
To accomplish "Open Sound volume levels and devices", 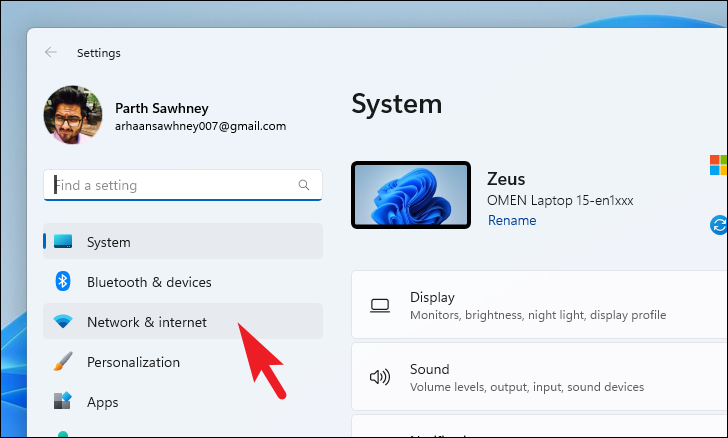I will [x=540, y=377].
